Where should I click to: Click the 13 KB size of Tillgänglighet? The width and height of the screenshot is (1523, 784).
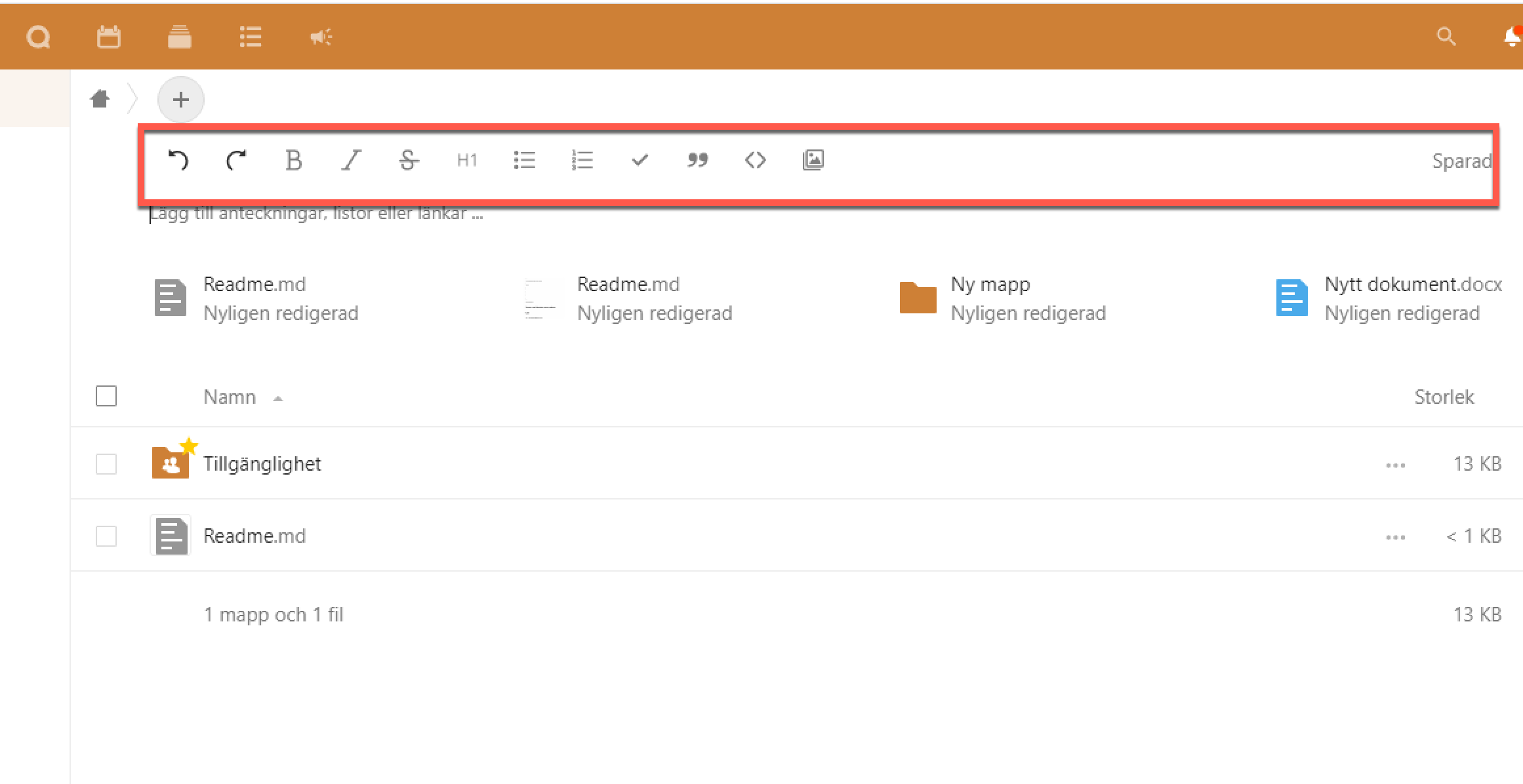(1477, 464)
